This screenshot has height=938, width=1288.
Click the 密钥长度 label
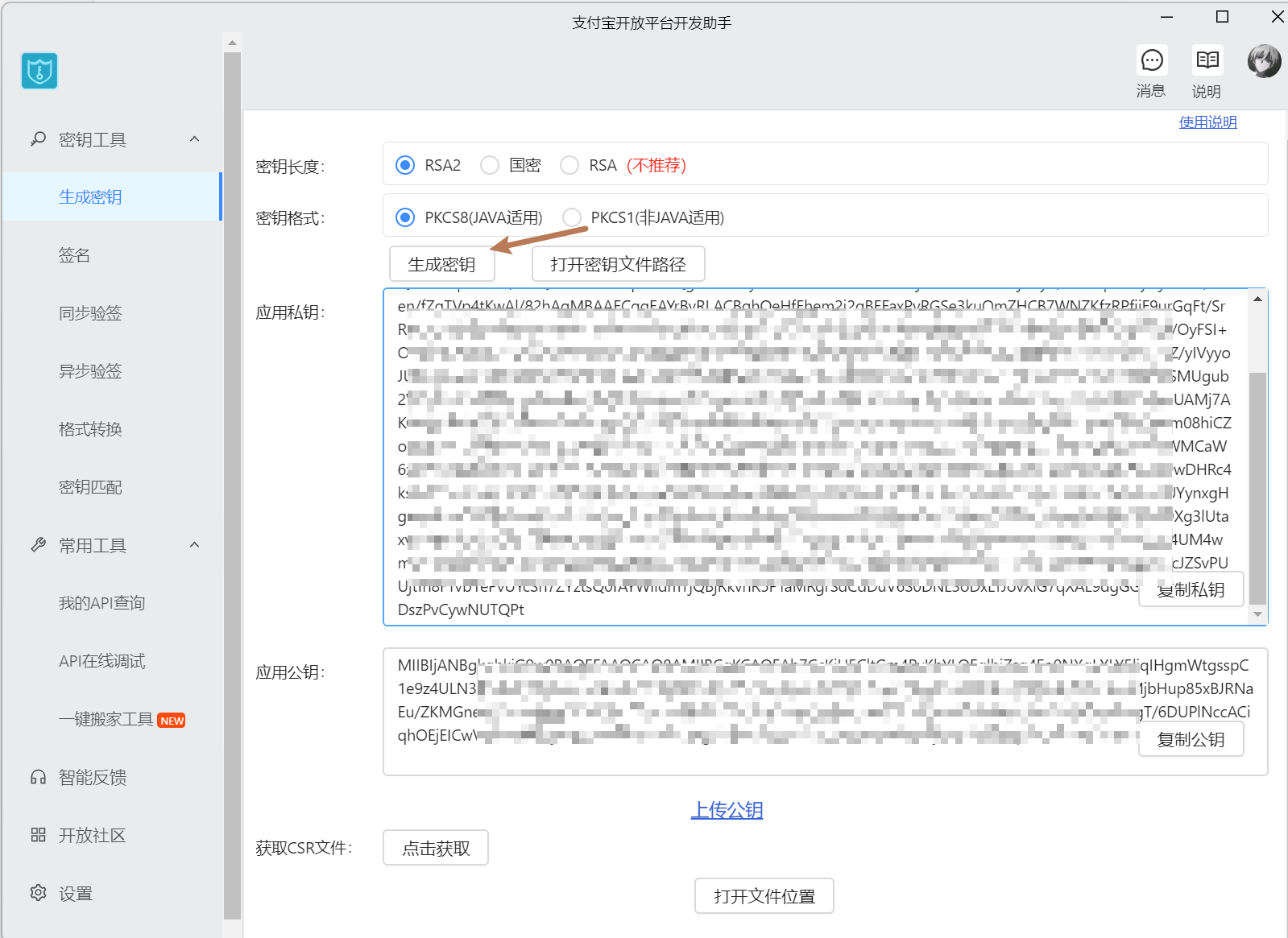pyautogui.click(x=290, y=167)
